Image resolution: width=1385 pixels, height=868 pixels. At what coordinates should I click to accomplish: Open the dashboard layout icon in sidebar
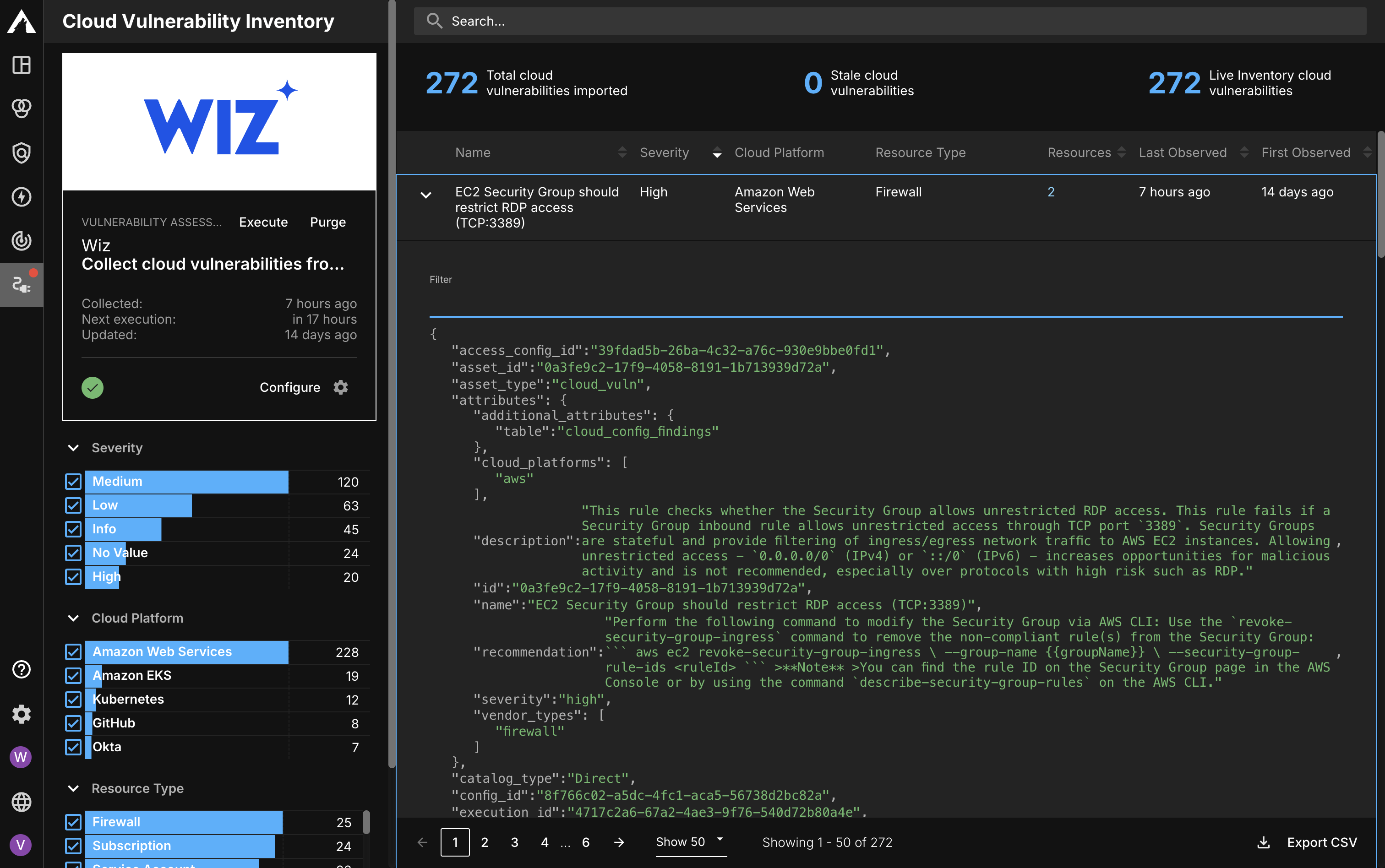(x=21, y=65)
